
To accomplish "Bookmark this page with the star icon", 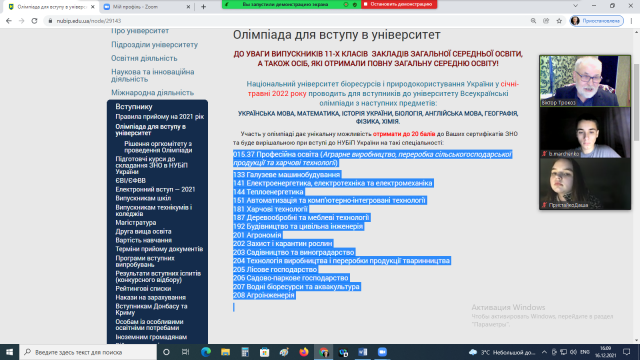I will pos(559,21).
